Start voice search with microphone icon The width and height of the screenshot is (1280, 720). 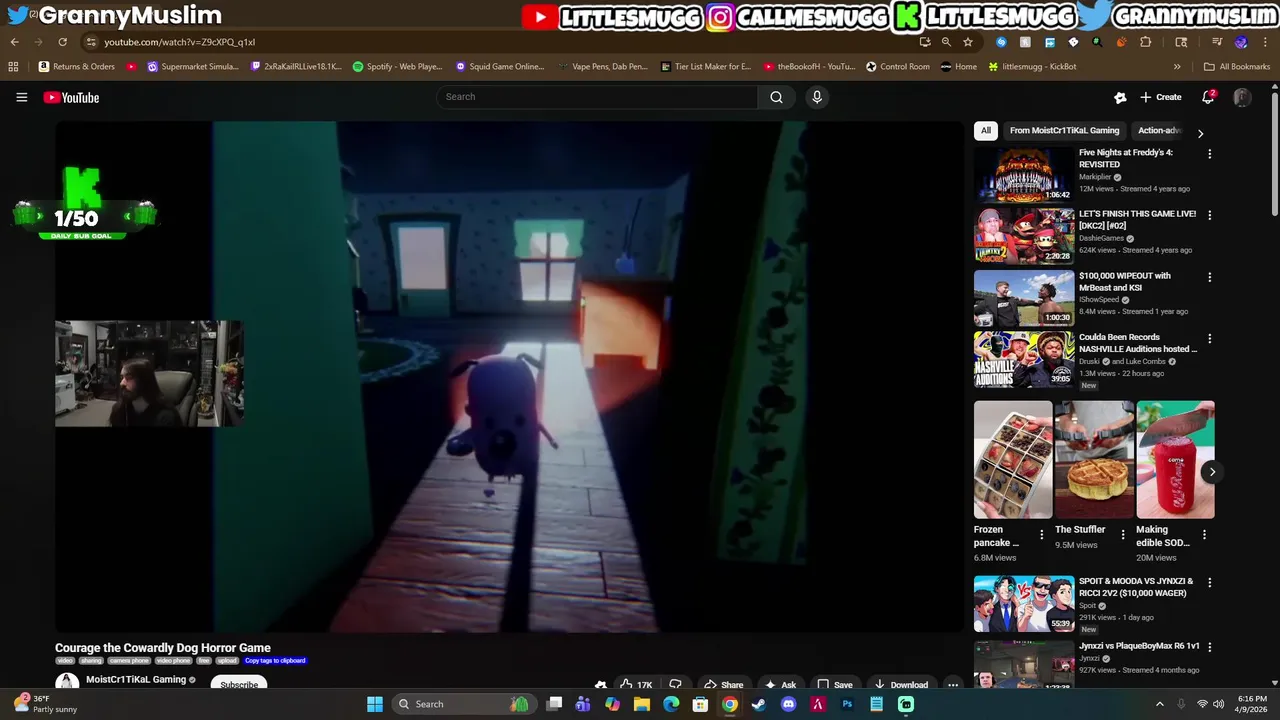[817, 97]
